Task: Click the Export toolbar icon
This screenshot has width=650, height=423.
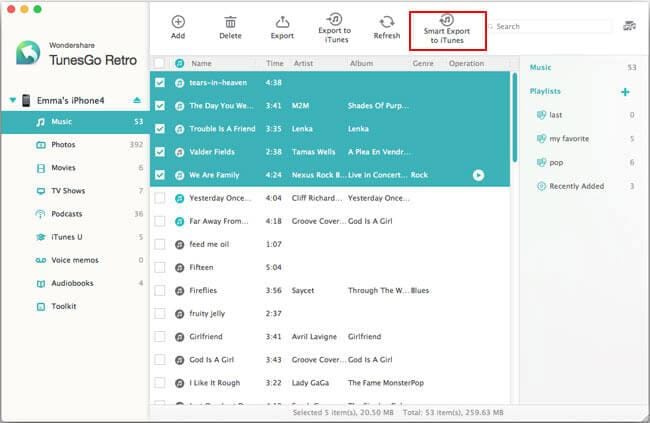Action: pyautogui.click(x=282, y=22)
